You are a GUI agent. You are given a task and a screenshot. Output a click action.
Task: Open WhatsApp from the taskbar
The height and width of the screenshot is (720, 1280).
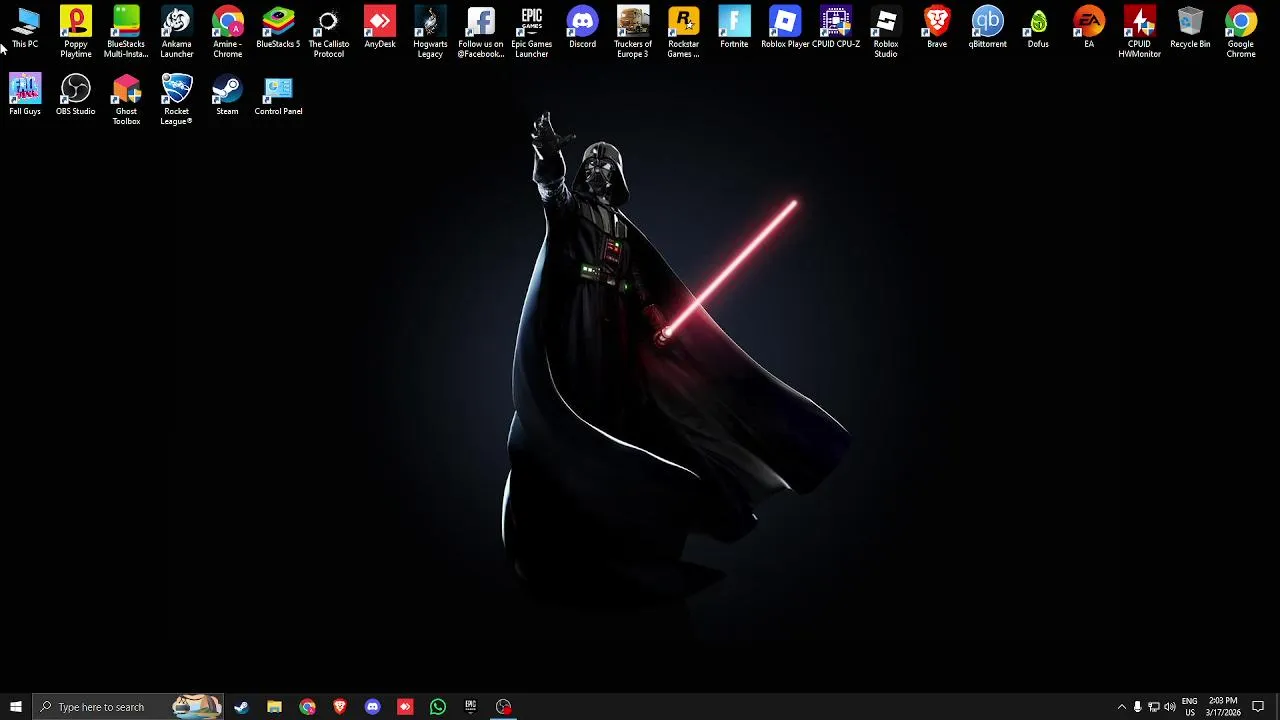pyautogui.click(x=438, y=707)
